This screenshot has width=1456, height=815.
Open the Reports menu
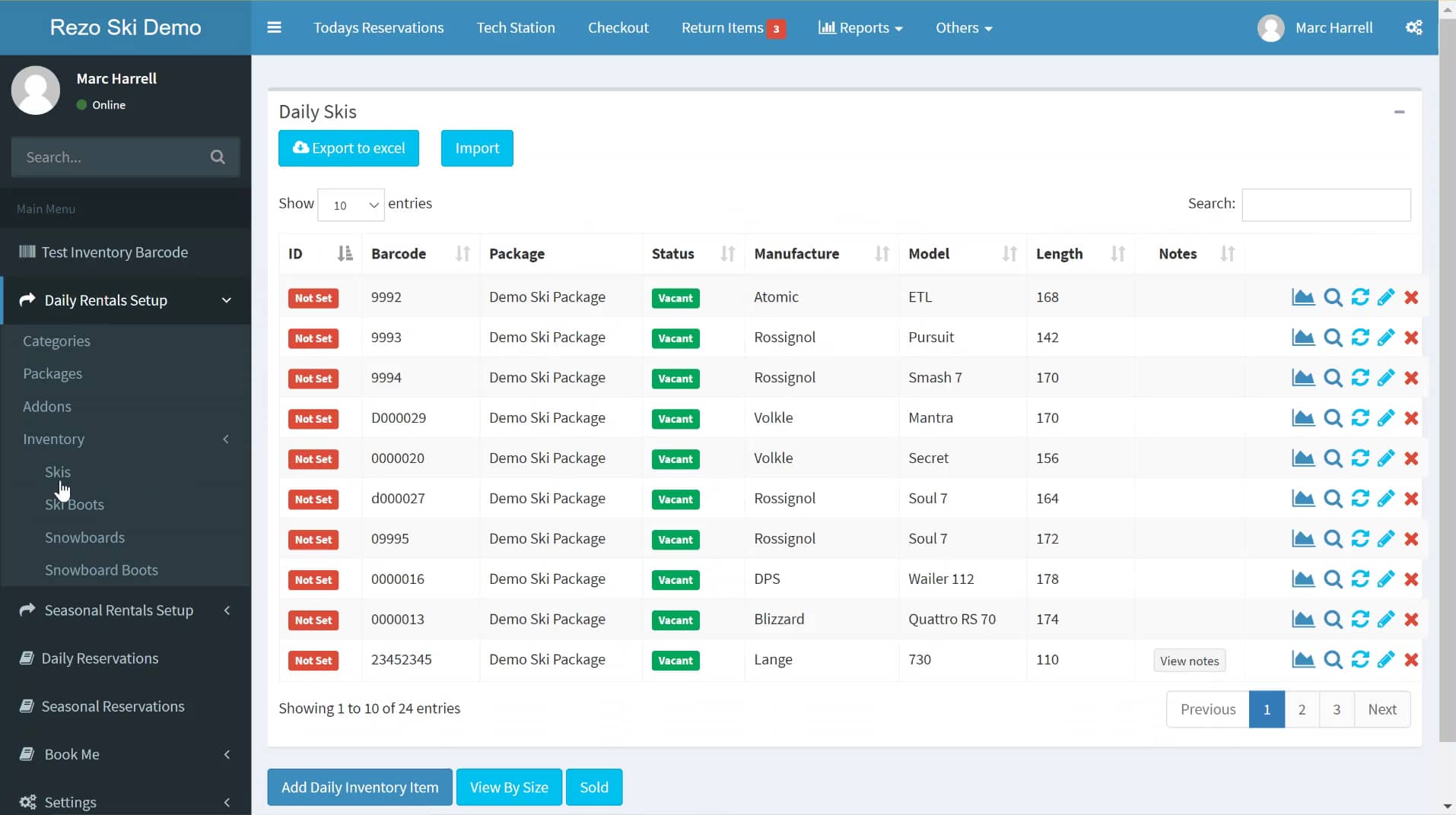pos(860,27)
